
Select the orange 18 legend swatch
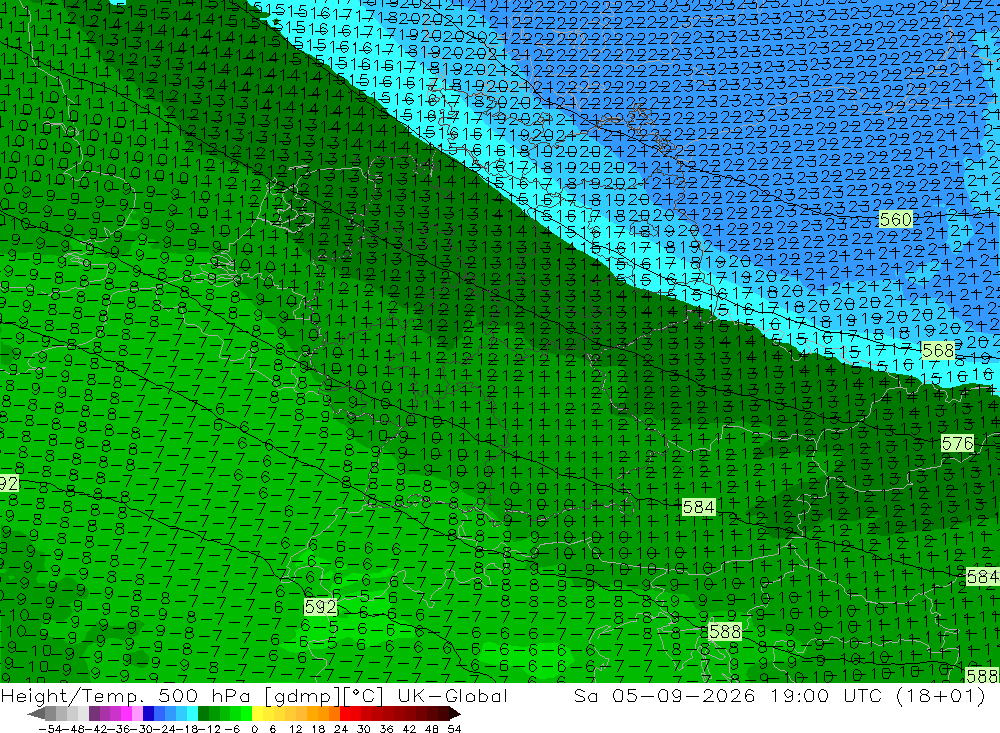[323, 713]
